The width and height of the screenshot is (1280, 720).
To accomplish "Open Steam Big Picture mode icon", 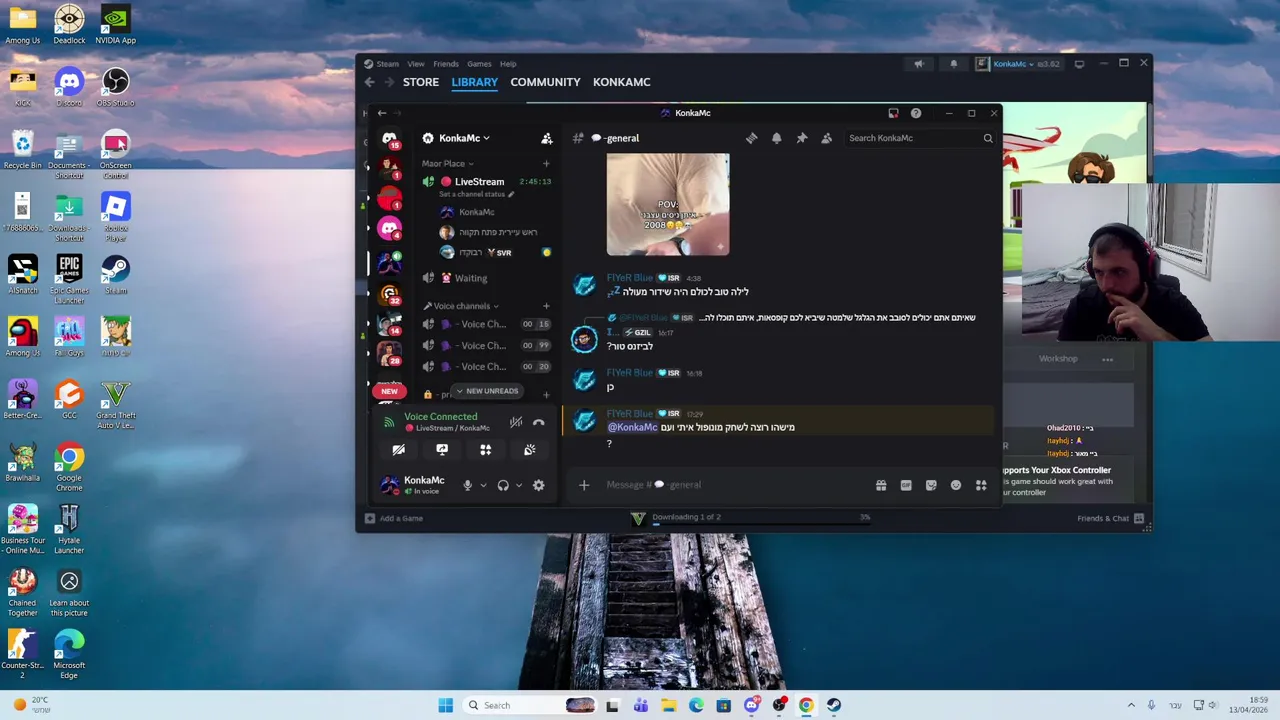I will coord(1079,64).
